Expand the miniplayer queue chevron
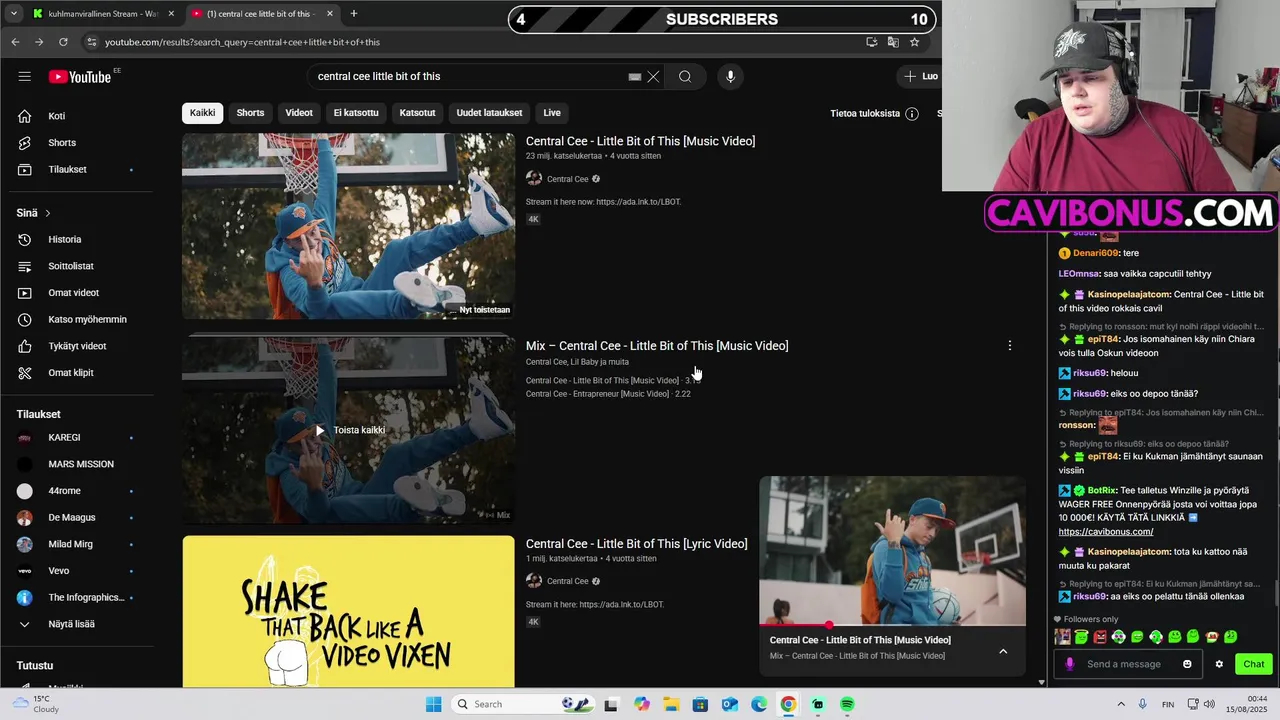1280x720 pixels. pyautogui.click(x=1003, y=651)
